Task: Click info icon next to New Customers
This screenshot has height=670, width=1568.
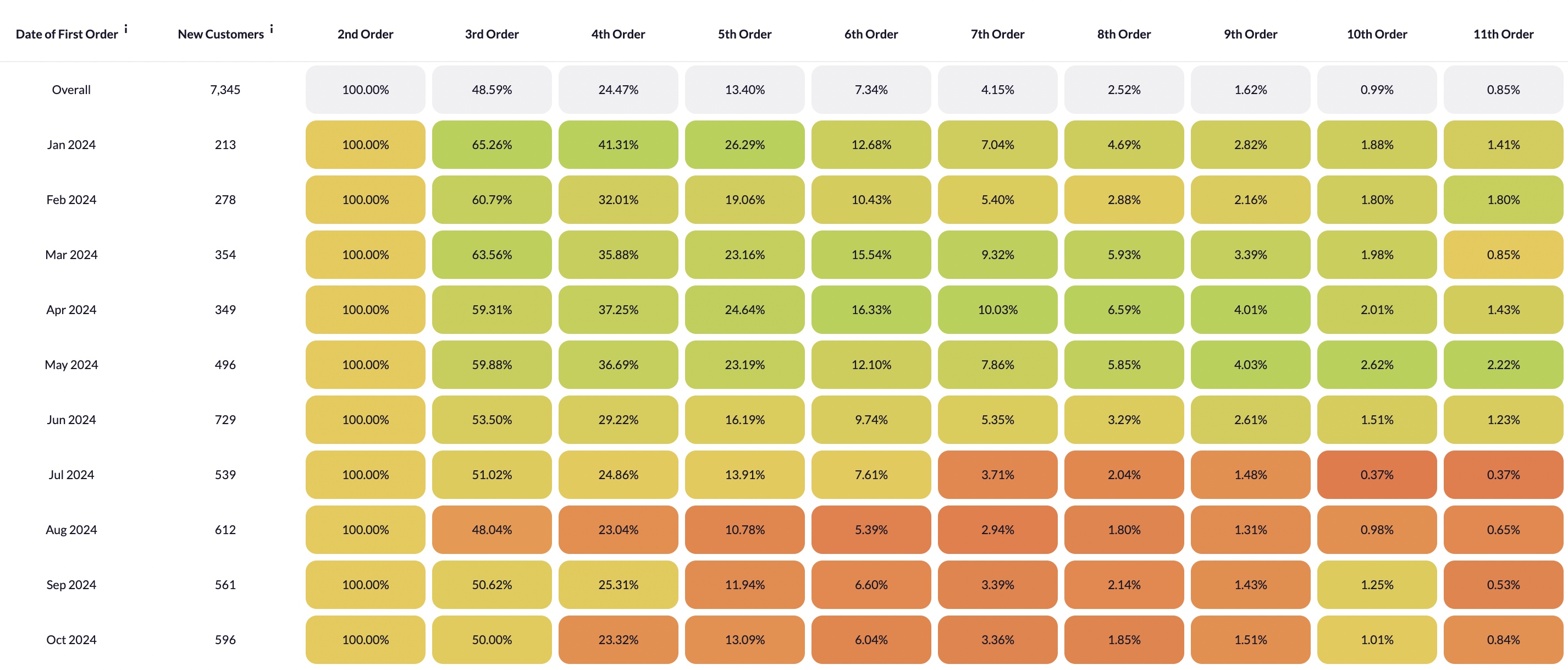Action: tap(272, 29)
